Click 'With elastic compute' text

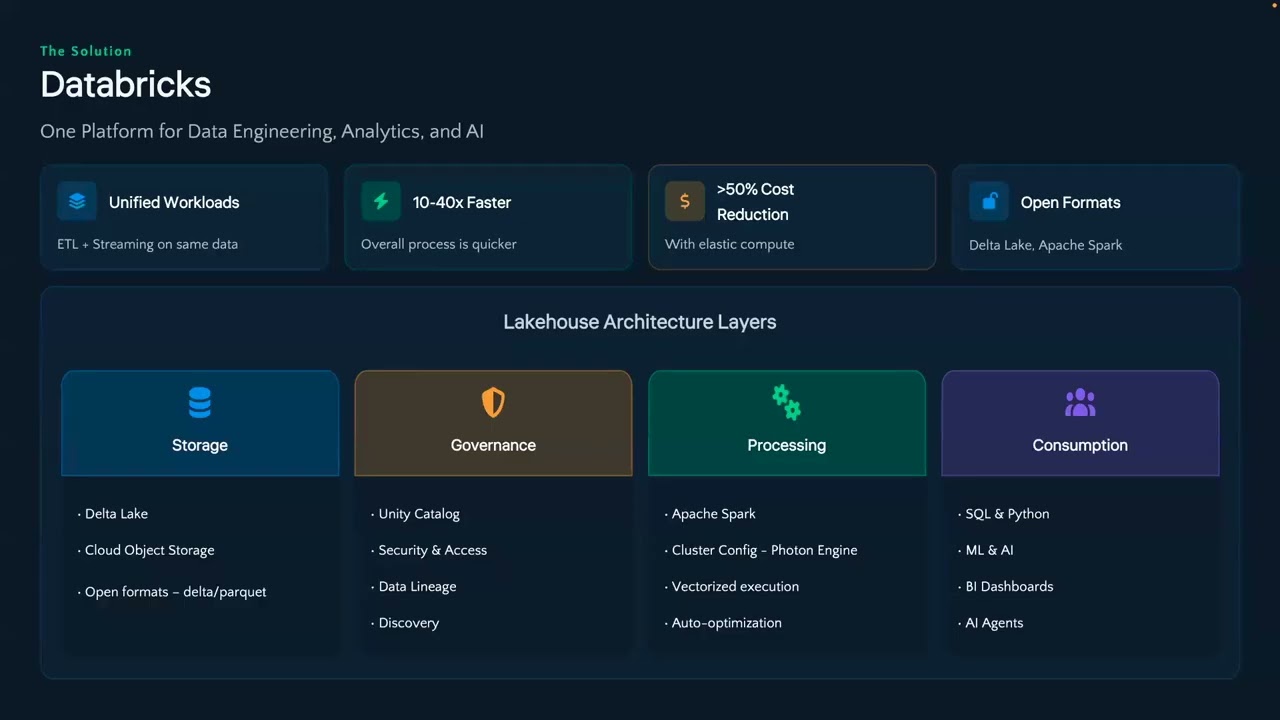tap(730, 244)
